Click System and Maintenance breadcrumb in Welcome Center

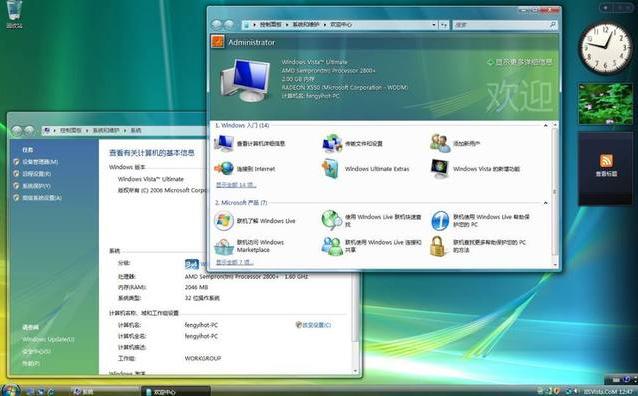tap(306, 24)
